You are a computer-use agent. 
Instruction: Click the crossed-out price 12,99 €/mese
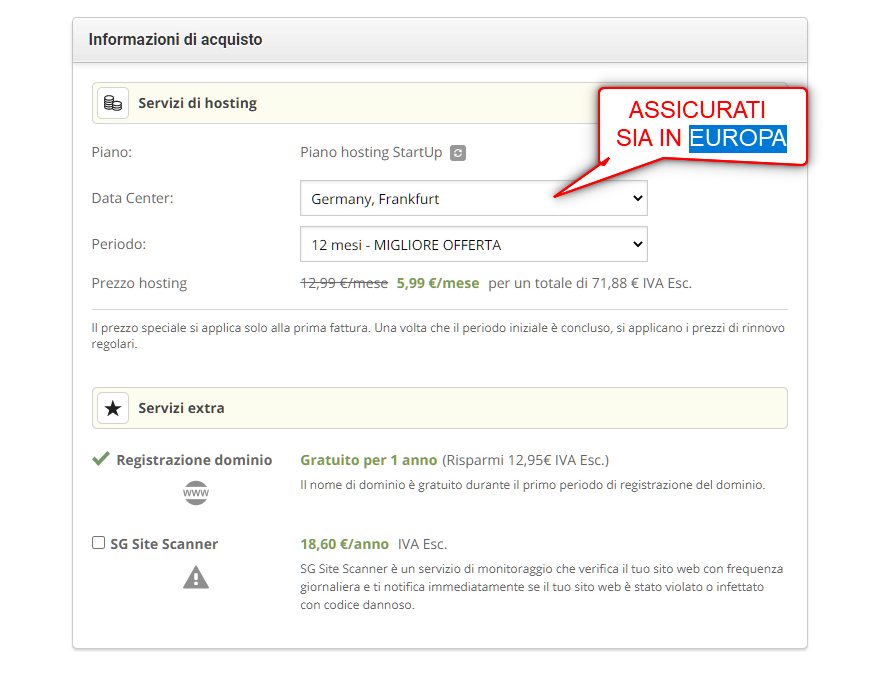(344, 283)
